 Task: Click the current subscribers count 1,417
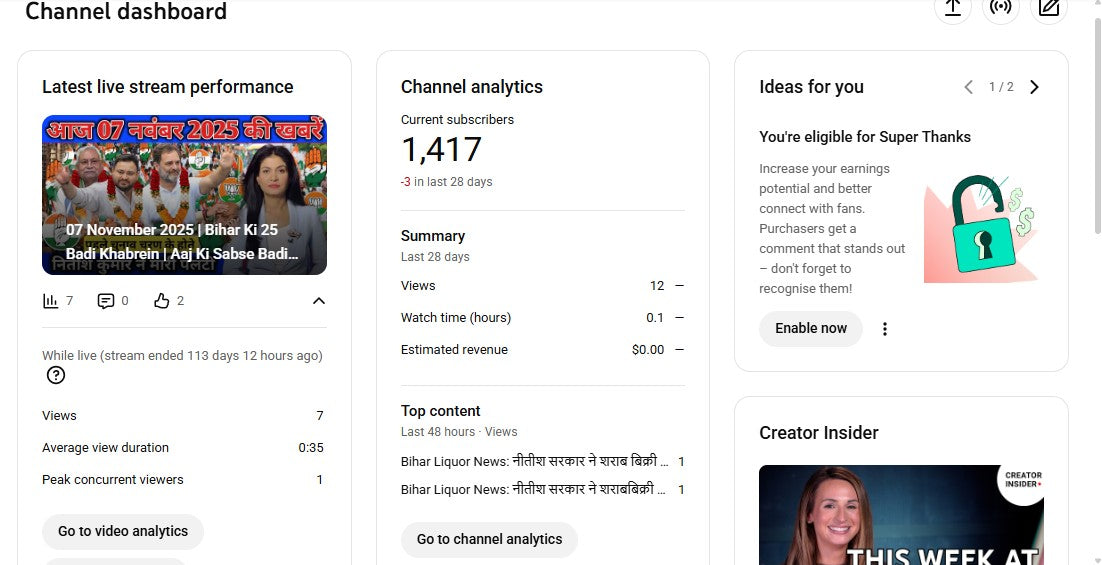click(x=441, y=150)
